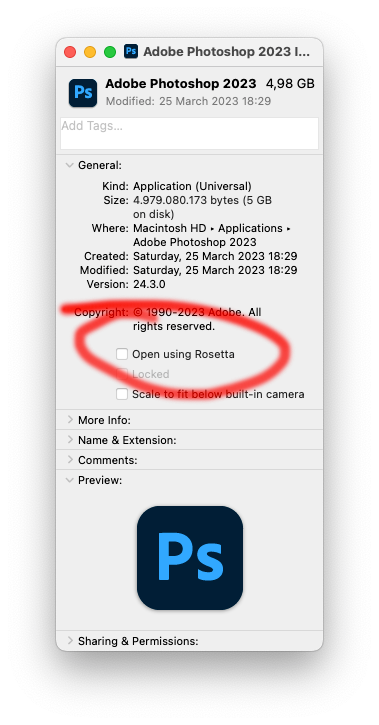Collapse the General section
This screenshot has width=379, height=725.
coord(70,165)
